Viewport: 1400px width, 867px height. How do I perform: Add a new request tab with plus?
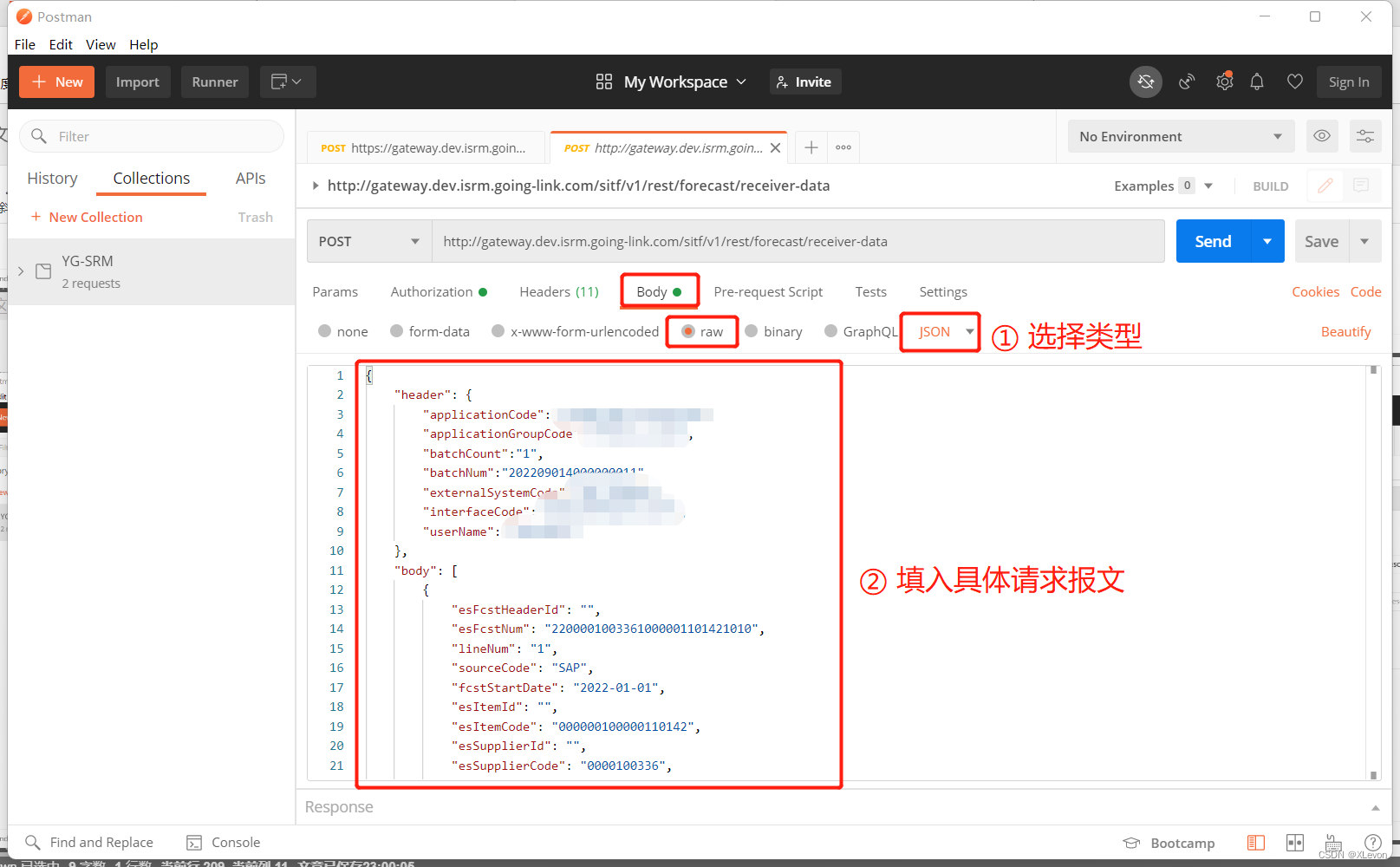click(811, 147)
